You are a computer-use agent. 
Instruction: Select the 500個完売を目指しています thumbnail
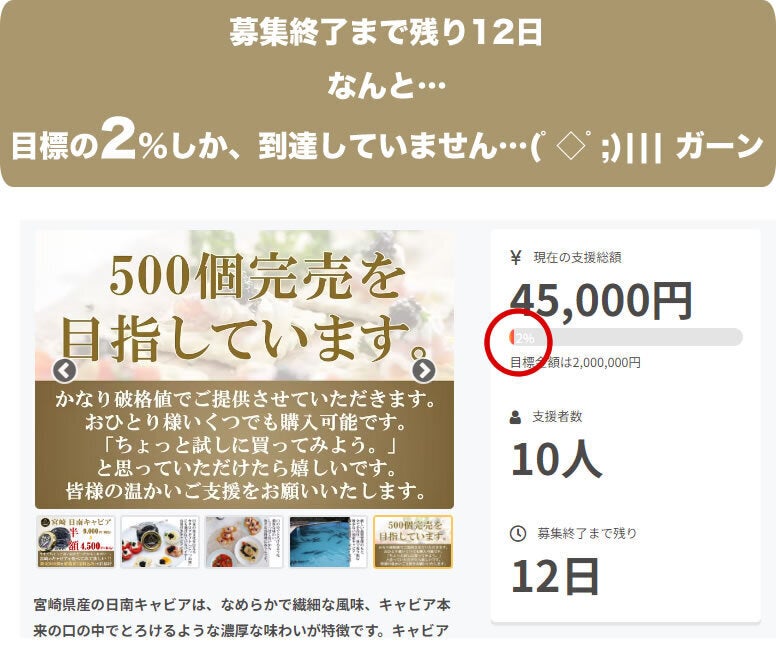point(413,542)
